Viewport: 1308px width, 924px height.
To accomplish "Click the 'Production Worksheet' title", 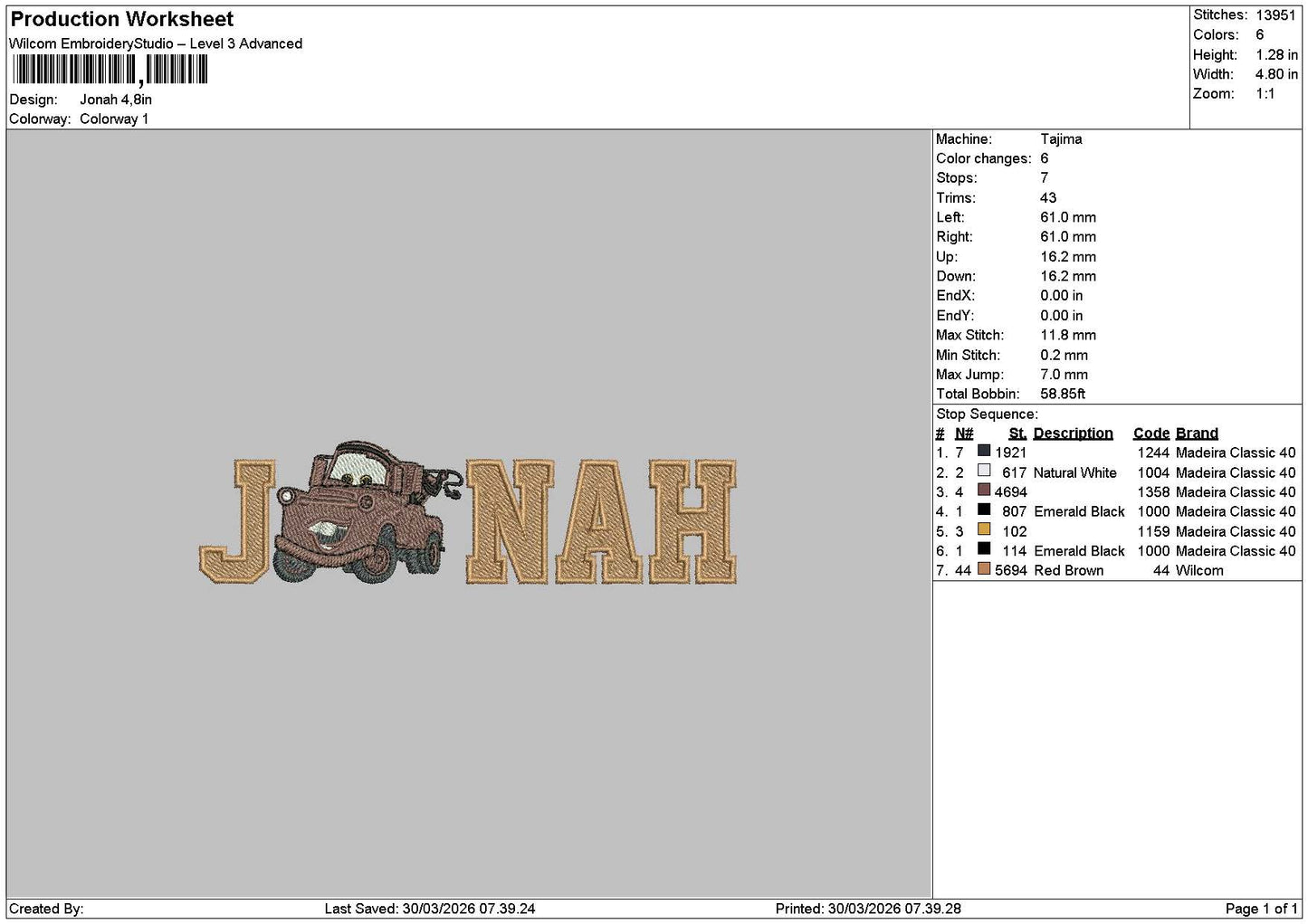I will click(121, 19).
